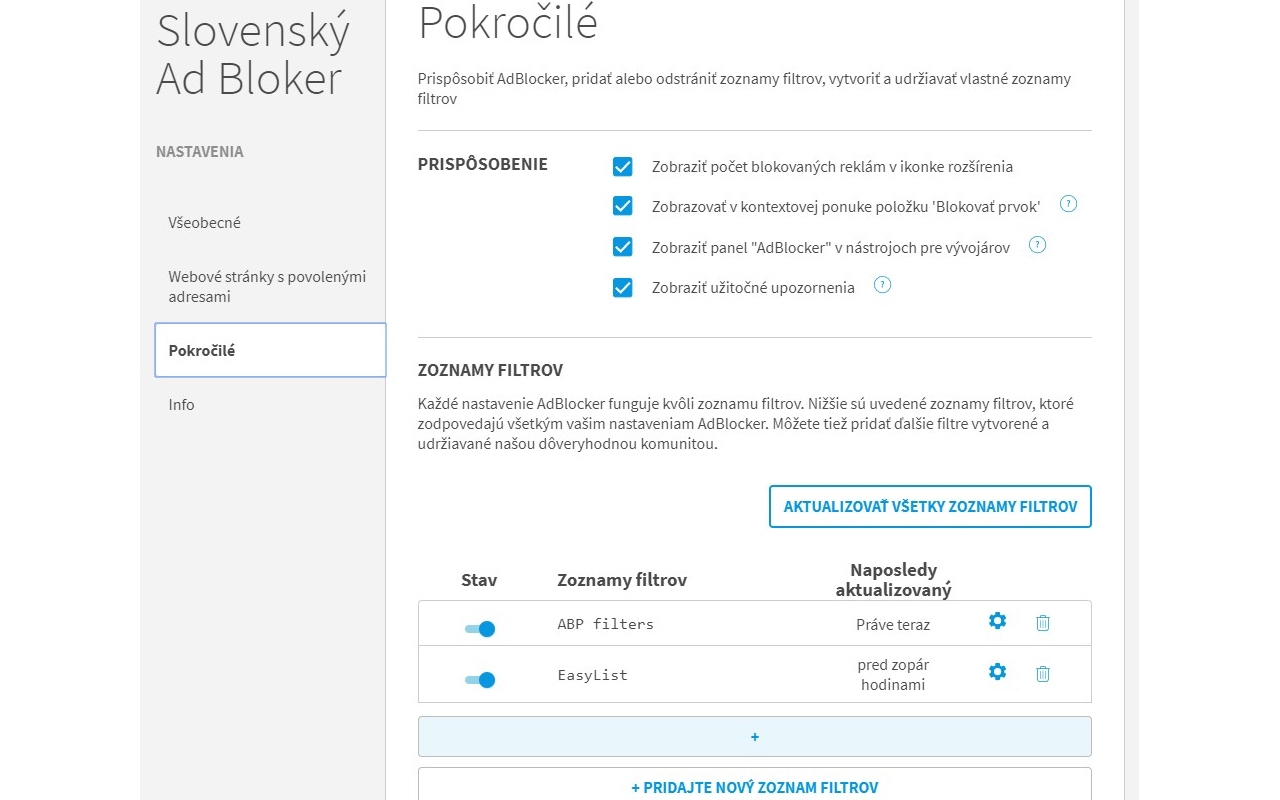Click 'Aktualizovať všetky zoznamy filtrov' button
Image resolution: width=1280 pixels, height=800 pixels.
(930, 506)
